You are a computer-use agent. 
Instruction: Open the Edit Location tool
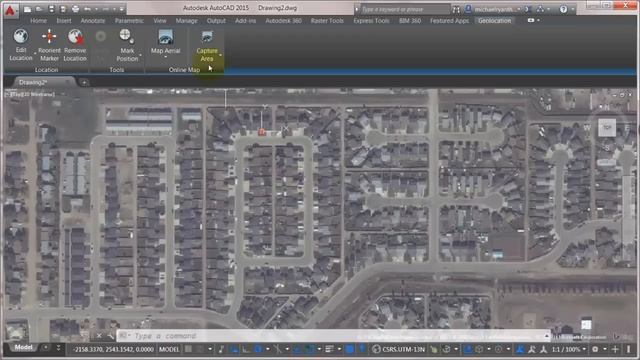(x=20, y=45)
